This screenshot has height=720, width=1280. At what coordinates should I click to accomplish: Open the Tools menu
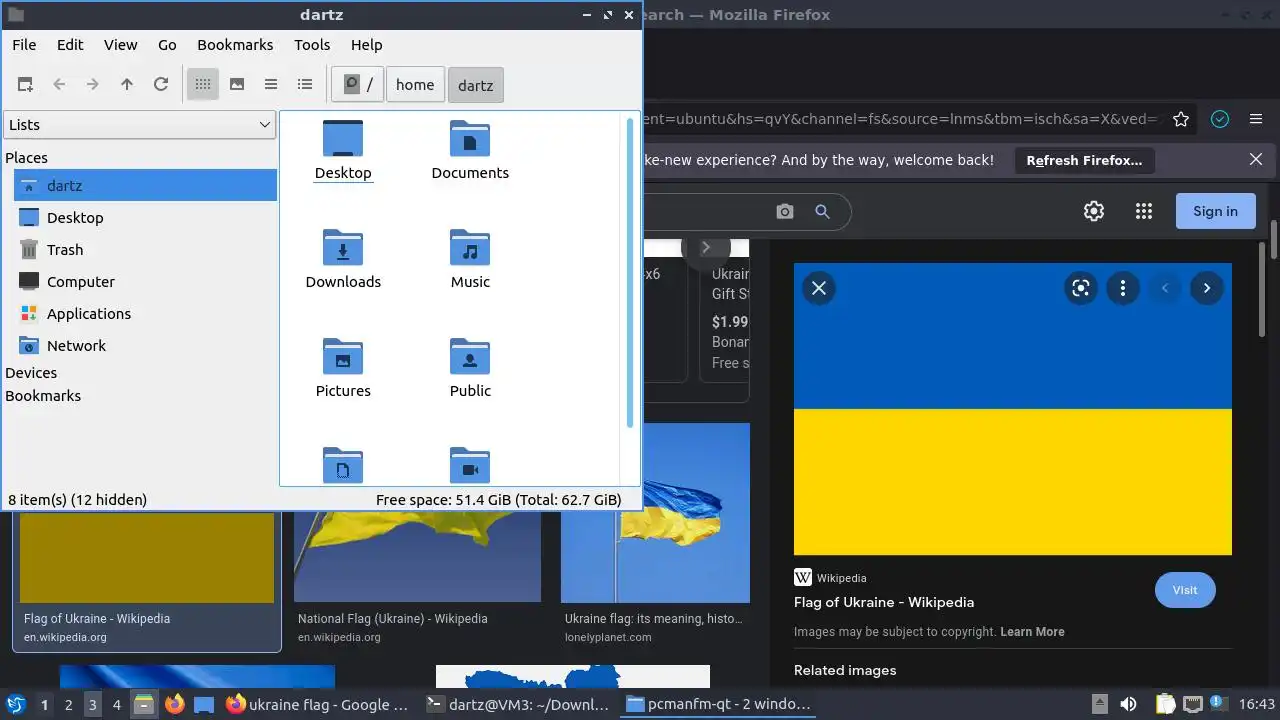pos(312,45)
